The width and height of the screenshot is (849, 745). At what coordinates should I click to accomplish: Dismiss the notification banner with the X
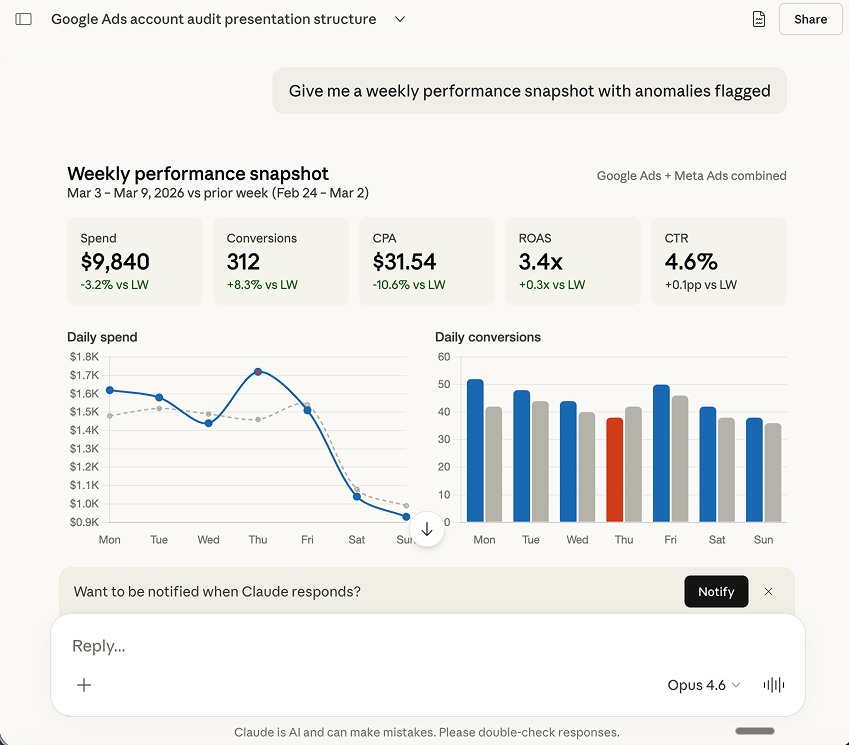point(768,591)
